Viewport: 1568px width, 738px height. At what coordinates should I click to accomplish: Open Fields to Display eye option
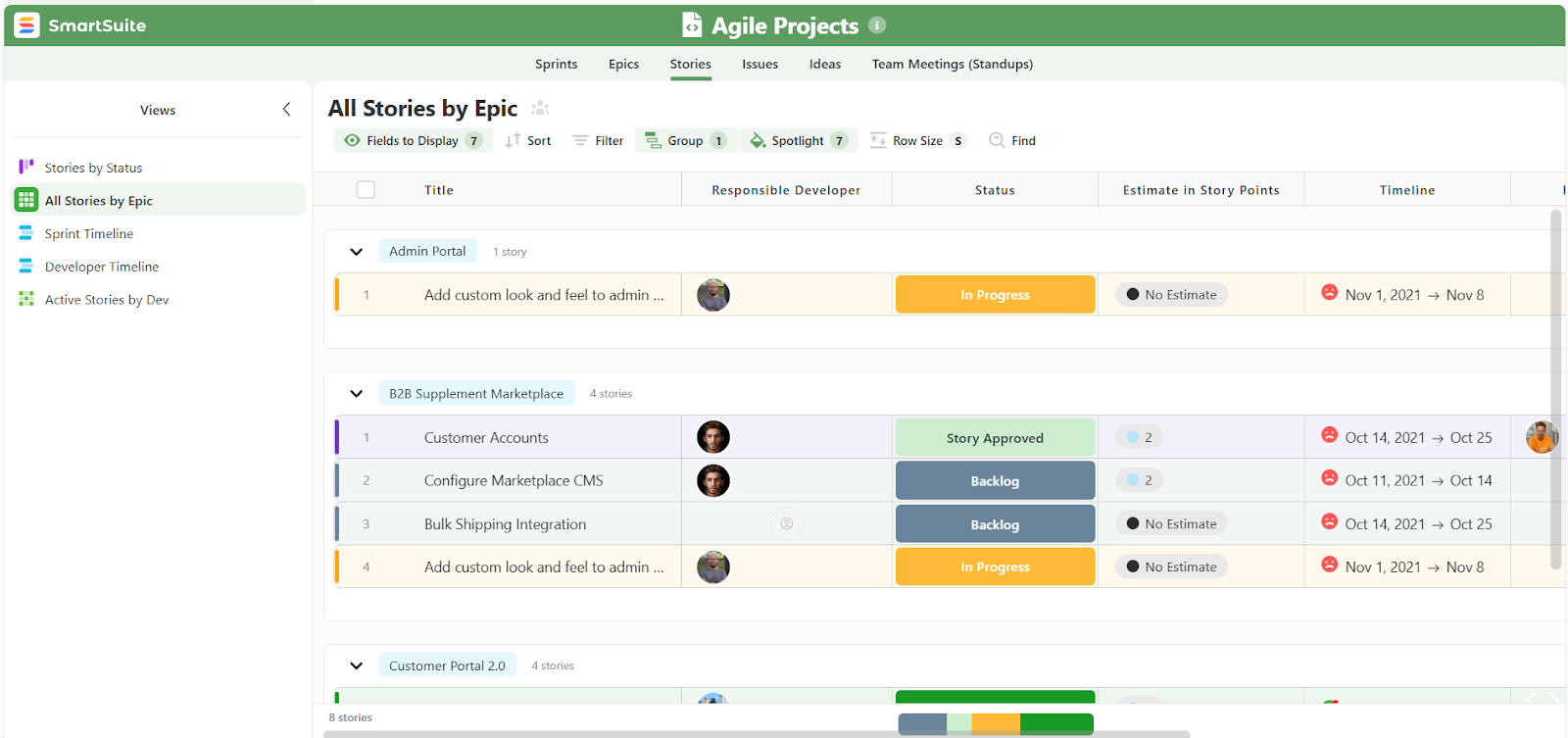click(412, 140)
